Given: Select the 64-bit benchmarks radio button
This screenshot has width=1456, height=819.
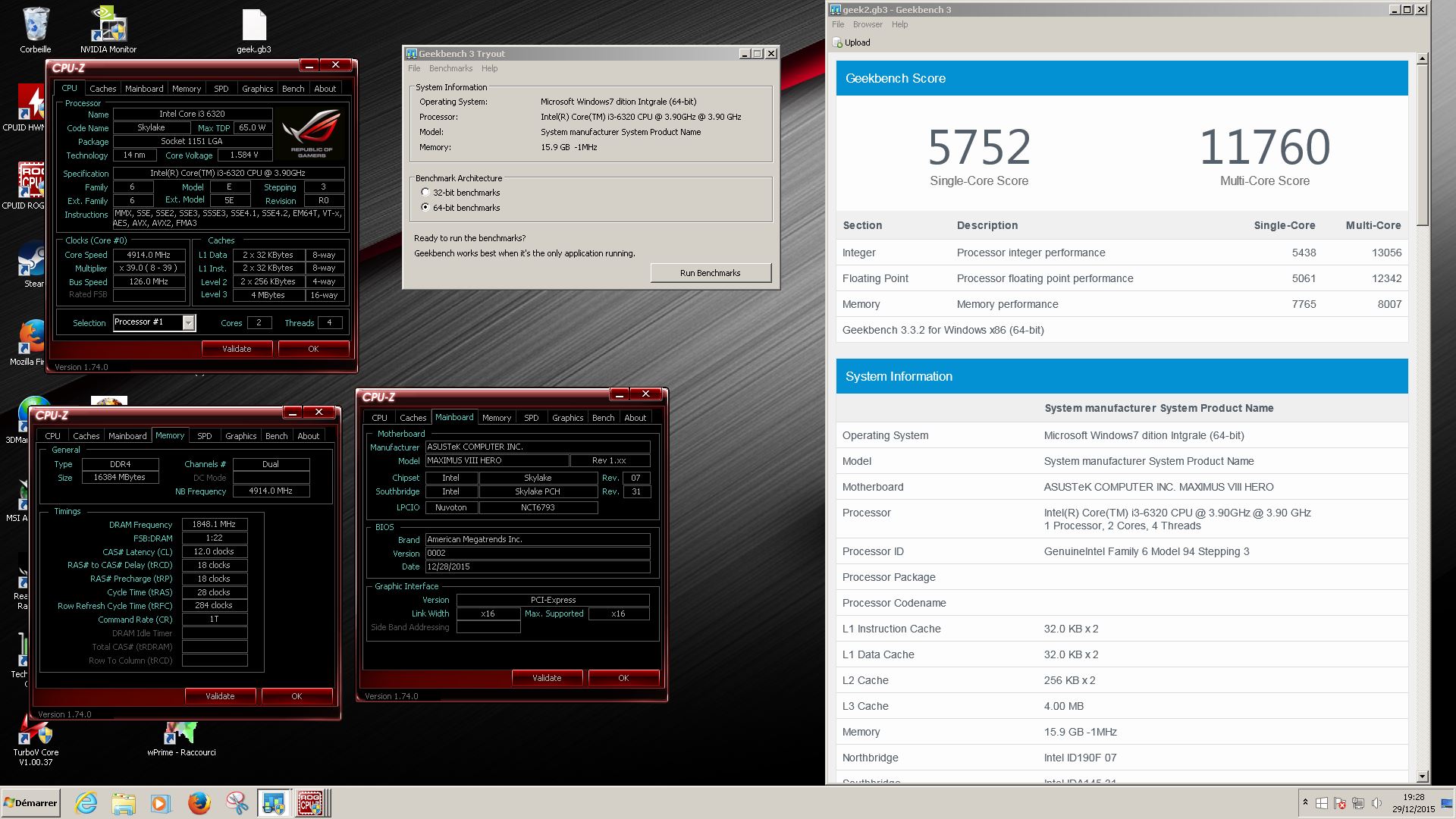Looking at the screenshot, I should [425, 207].
